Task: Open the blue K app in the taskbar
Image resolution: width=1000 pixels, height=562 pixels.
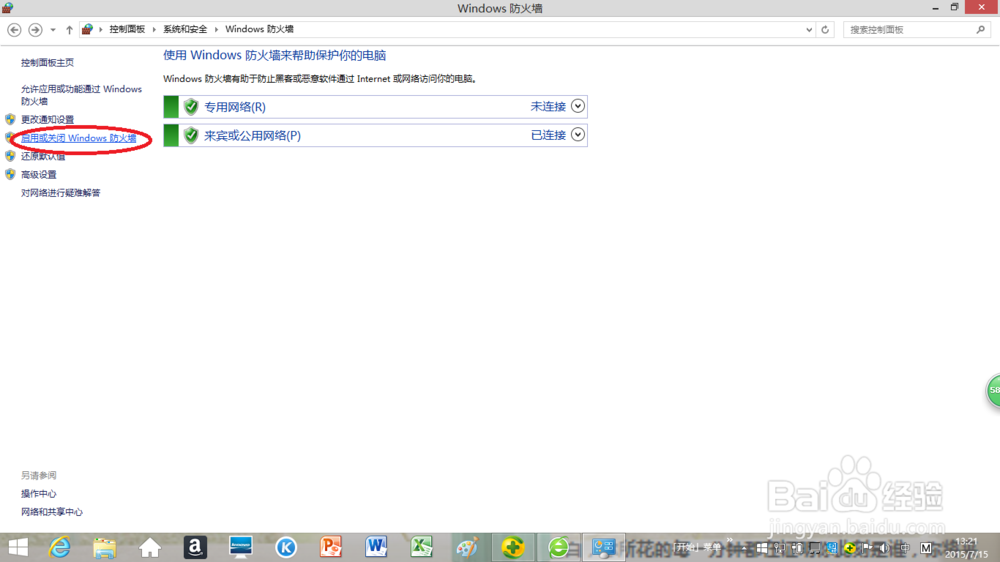Action: [286, 547]
